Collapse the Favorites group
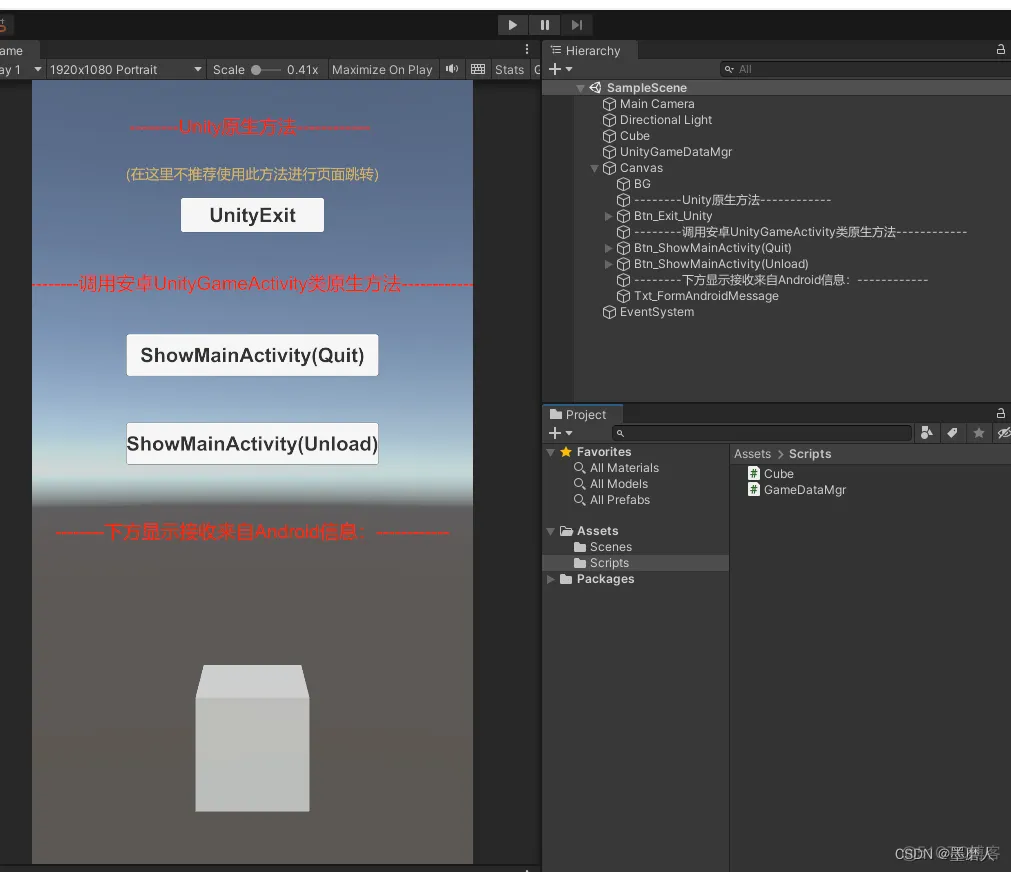 551,452
